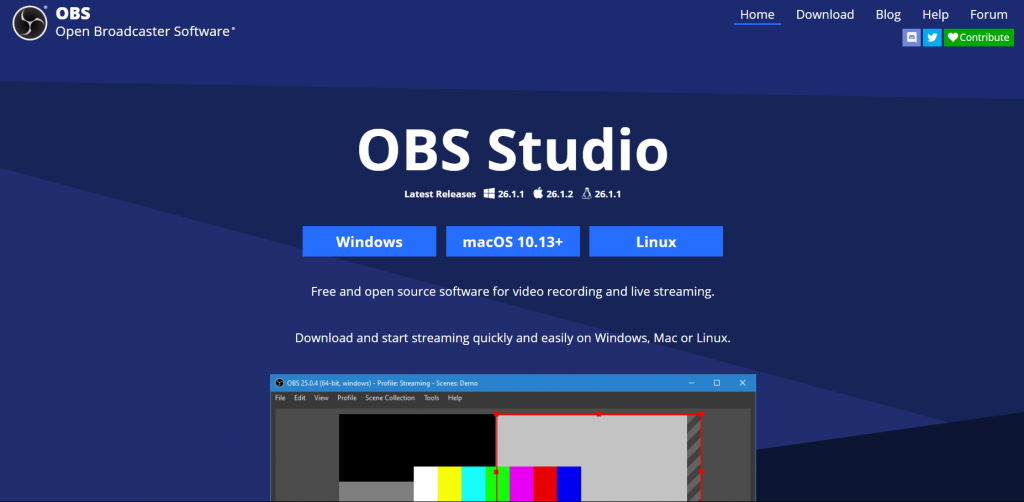Screen dimensions: 1024x502
Task: Click the yellow color bar in preview
Action: coord(450,483)
